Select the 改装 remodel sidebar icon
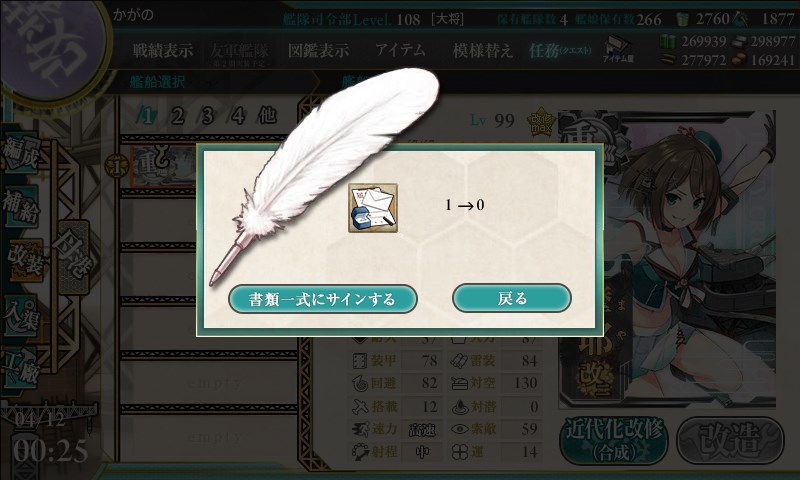The image size is (800, 480). 24,260
